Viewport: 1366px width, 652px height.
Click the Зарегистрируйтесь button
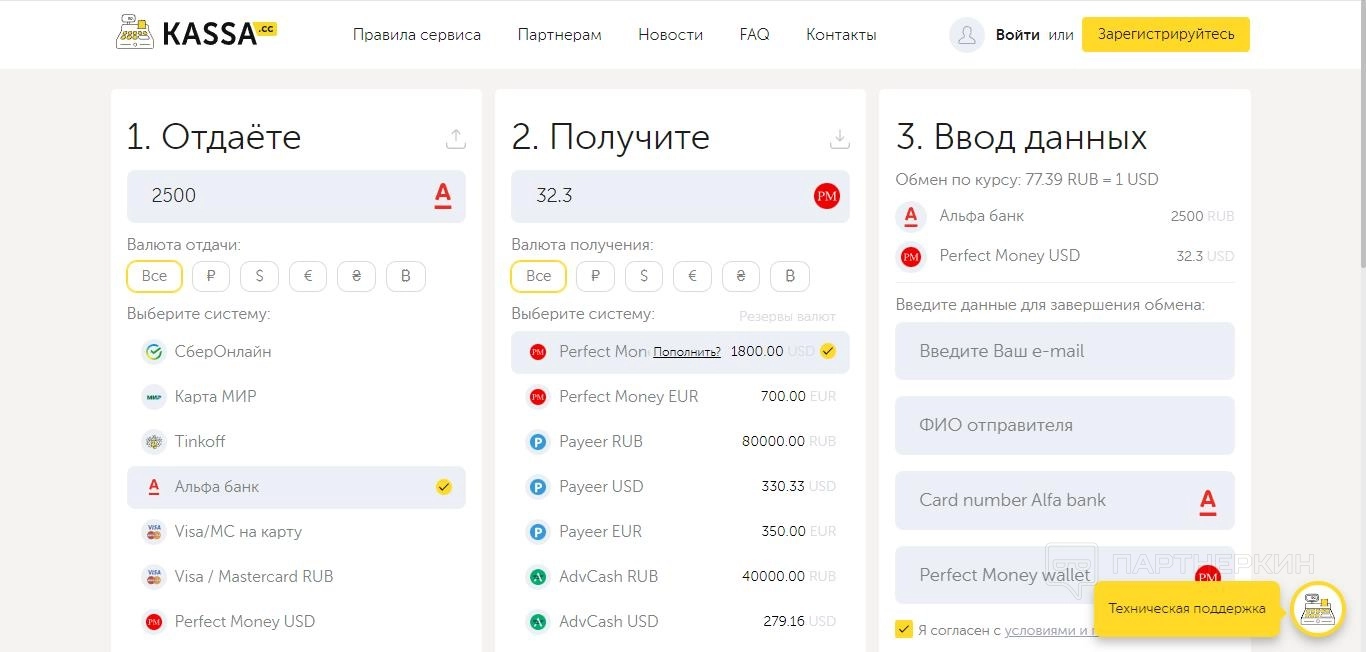[1166, 34]
